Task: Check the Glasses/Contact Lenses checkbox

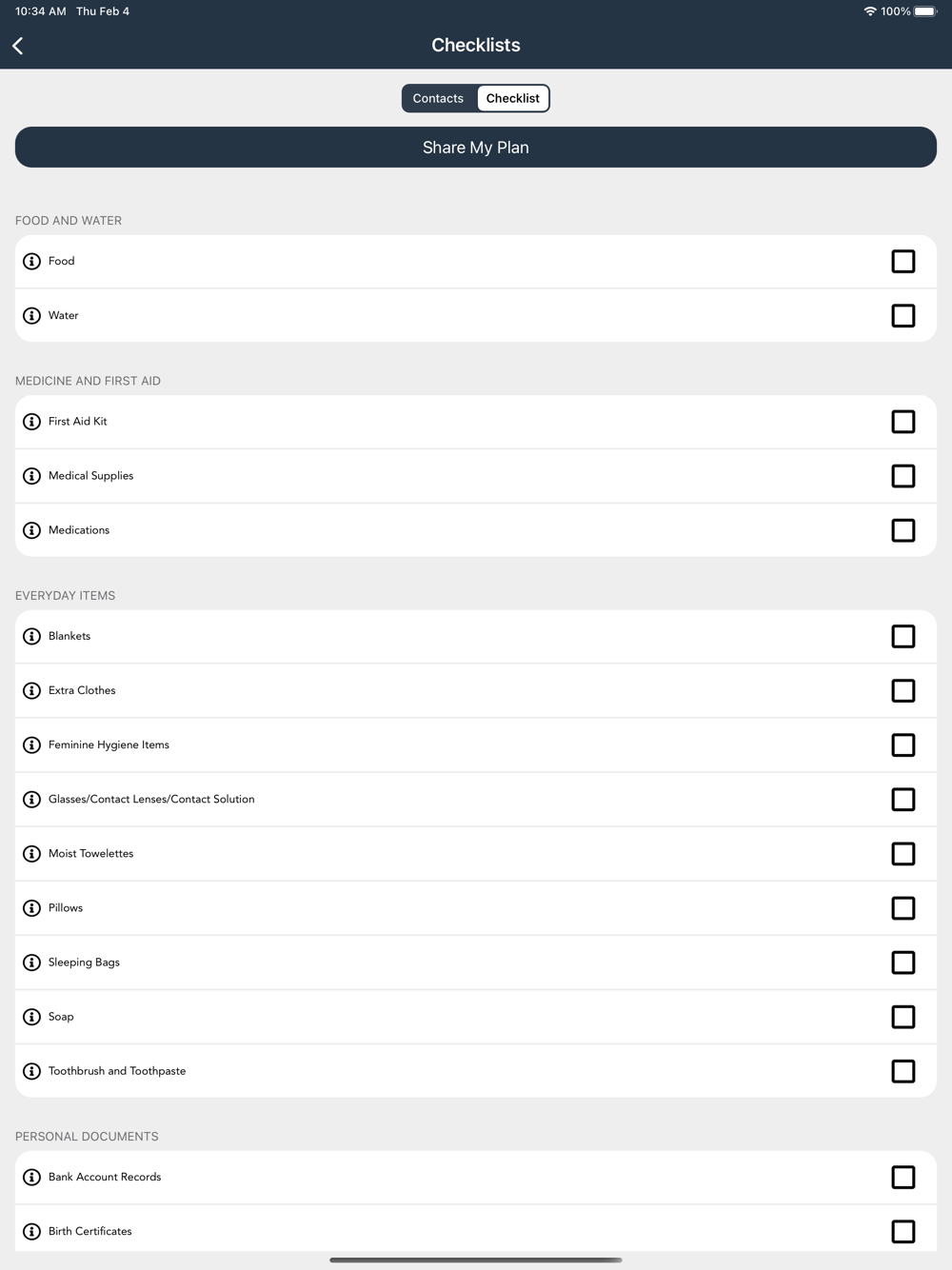Action: [903, 799]
